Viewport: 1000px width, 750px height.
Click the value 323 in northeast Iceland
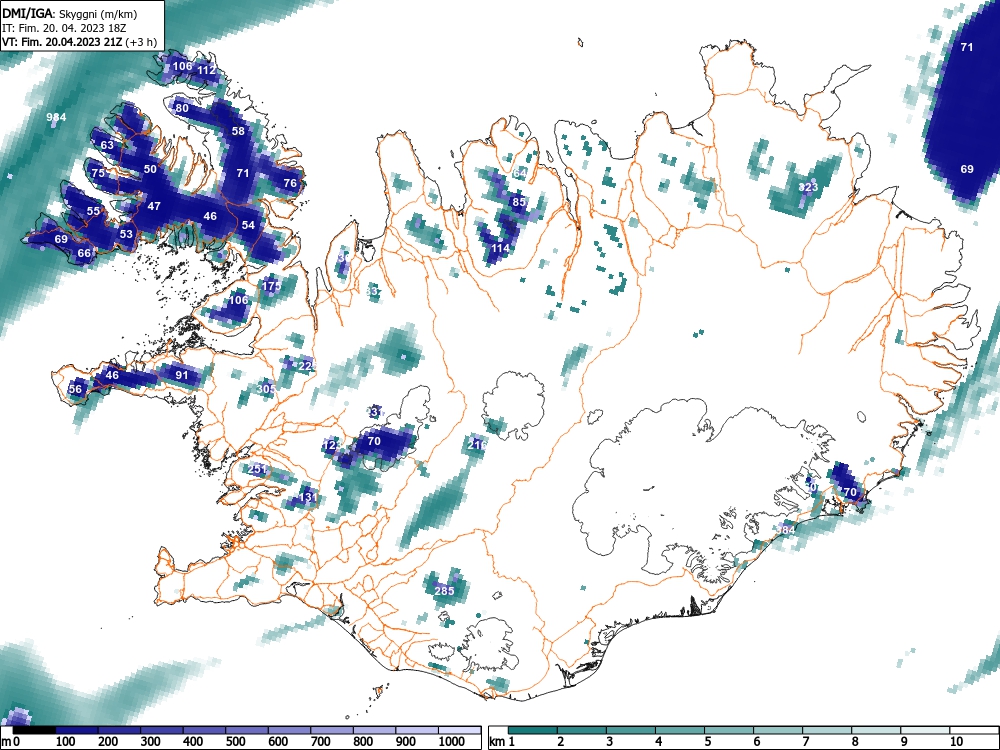(808, 187)
